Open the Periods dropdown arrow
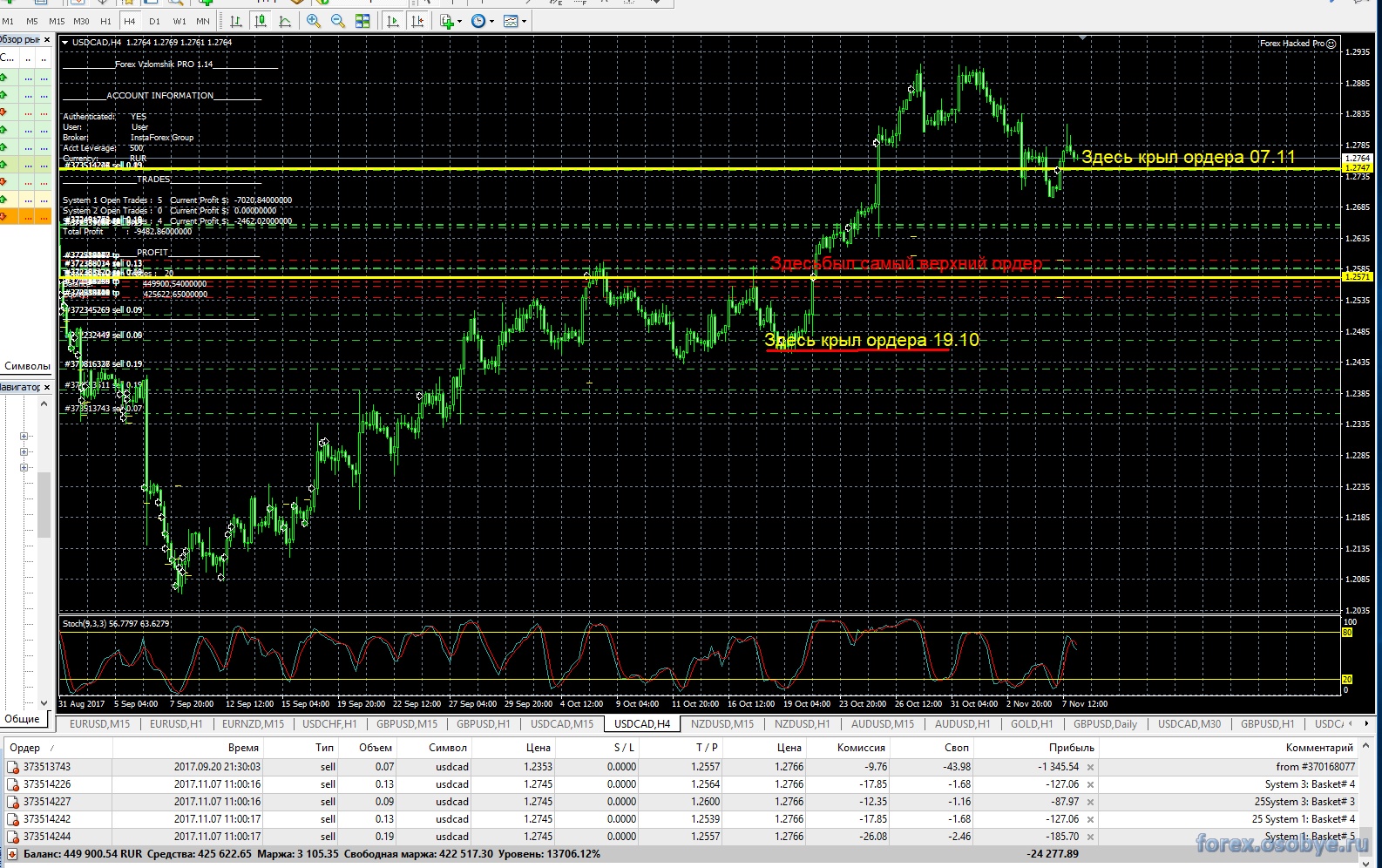The image size is (1382, 868). point(491,22)
